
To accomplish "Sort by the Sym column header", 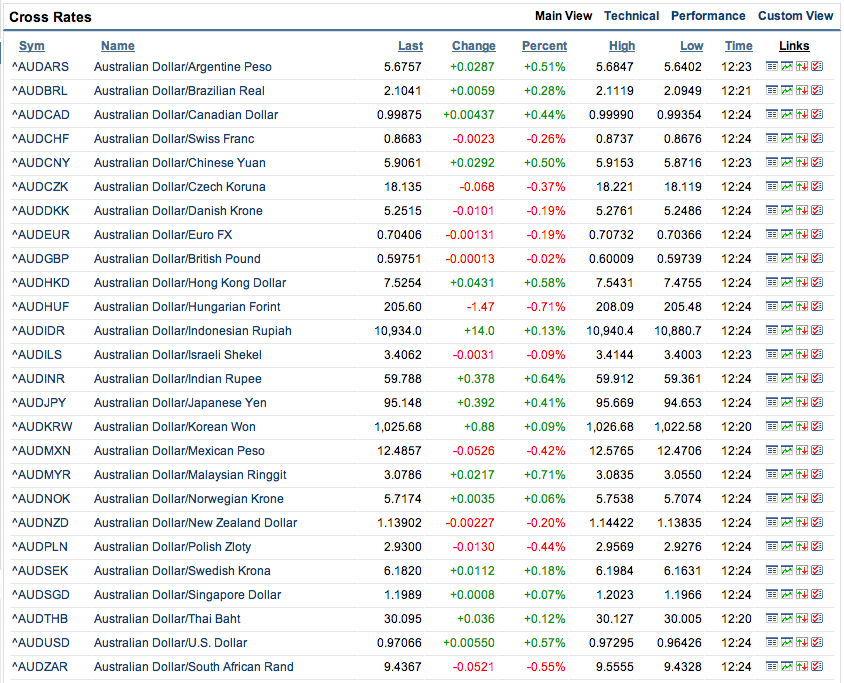I will click(32, 46).
